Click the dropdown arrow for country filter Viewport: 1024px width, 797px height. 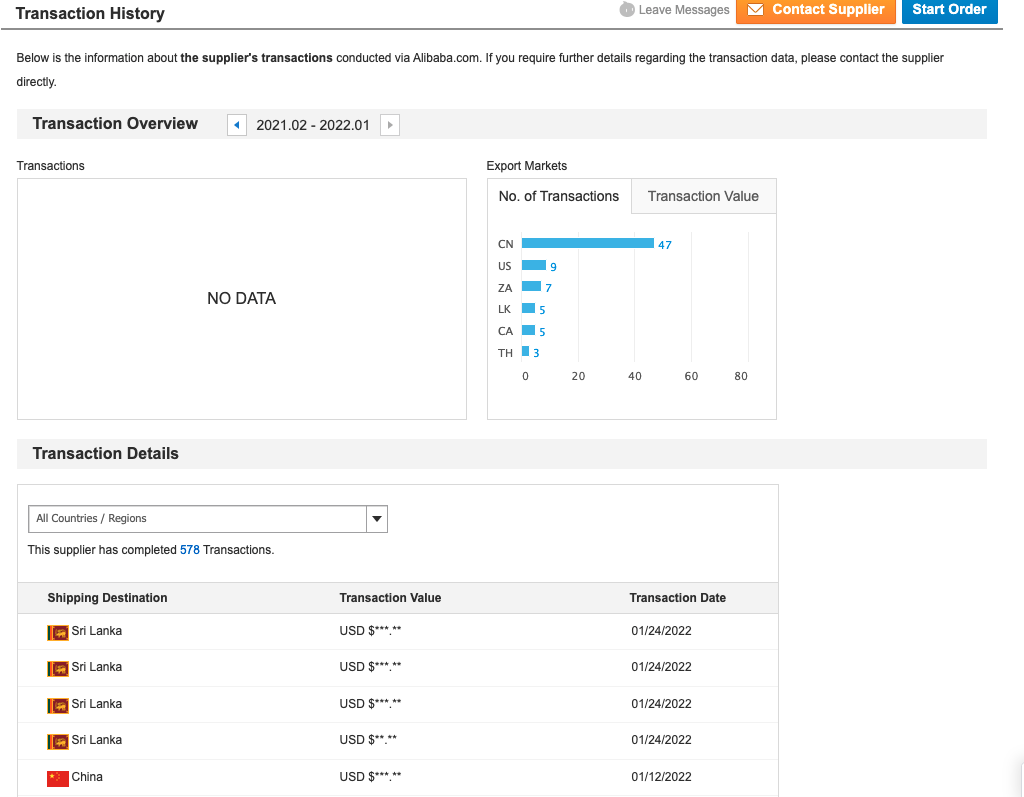coord(377,518)
